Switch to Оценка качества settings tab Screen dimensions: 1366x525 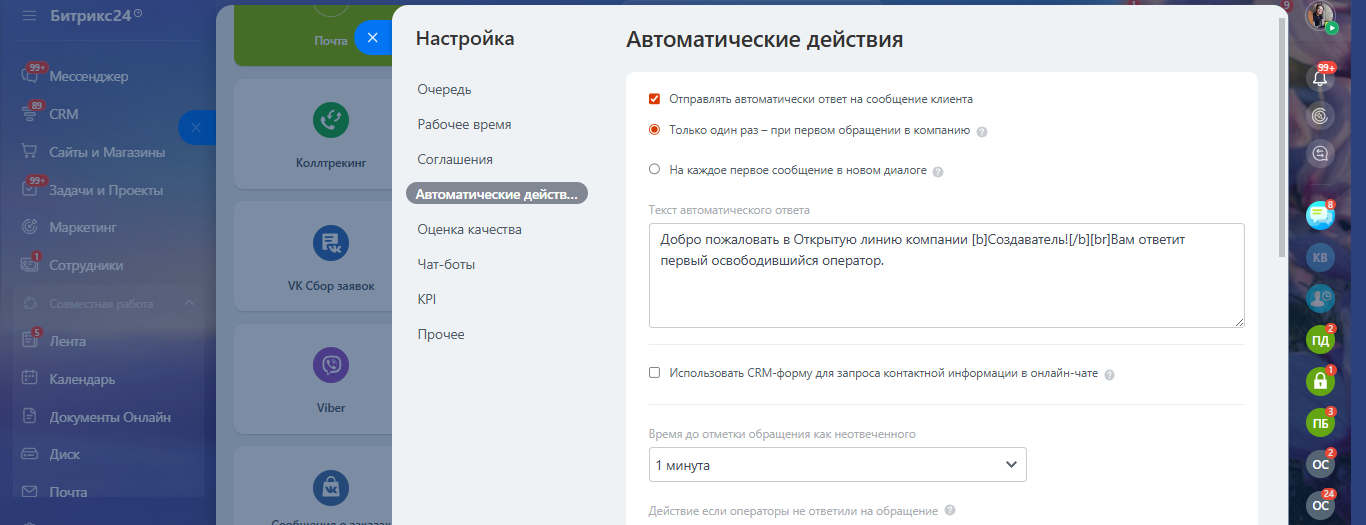[469, 230]
